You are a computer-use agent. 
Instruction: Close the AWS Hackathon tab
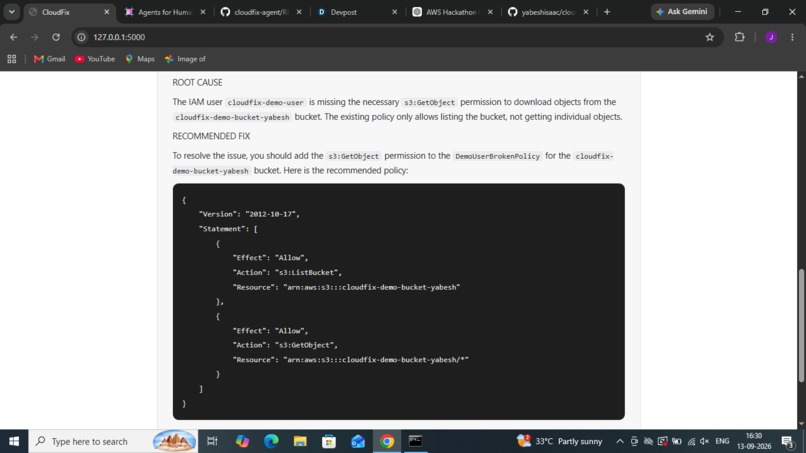[x=490, y=12]
